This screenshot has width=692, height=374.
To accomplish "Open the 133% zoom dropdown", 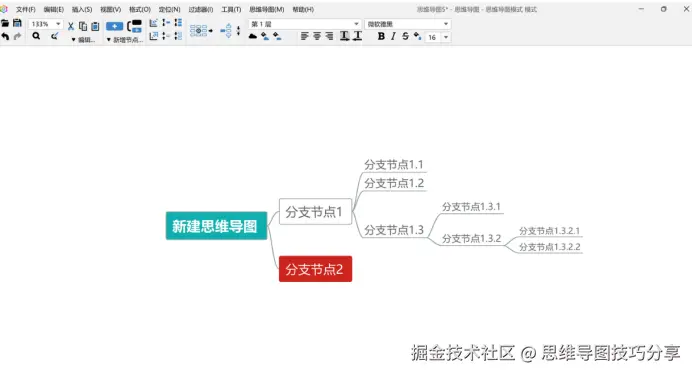I will [x=58, y=24].
